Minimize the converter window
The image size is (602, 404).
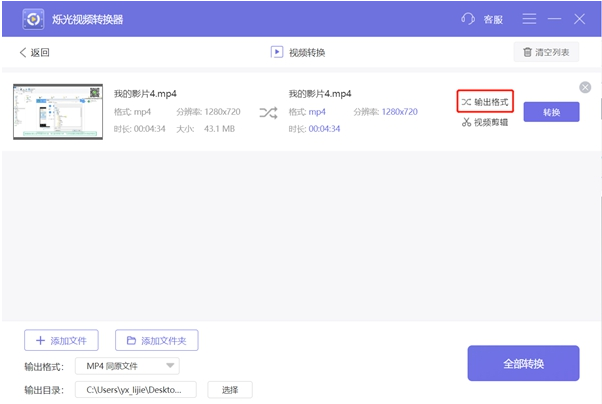pos(554,19)
